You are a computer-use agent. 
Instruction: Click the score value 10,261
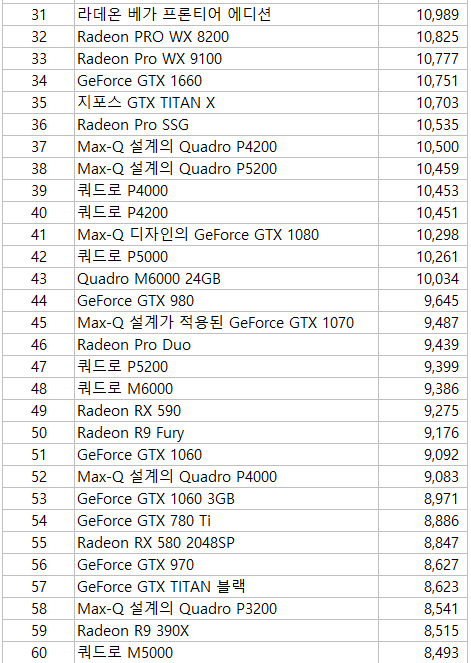438,257
